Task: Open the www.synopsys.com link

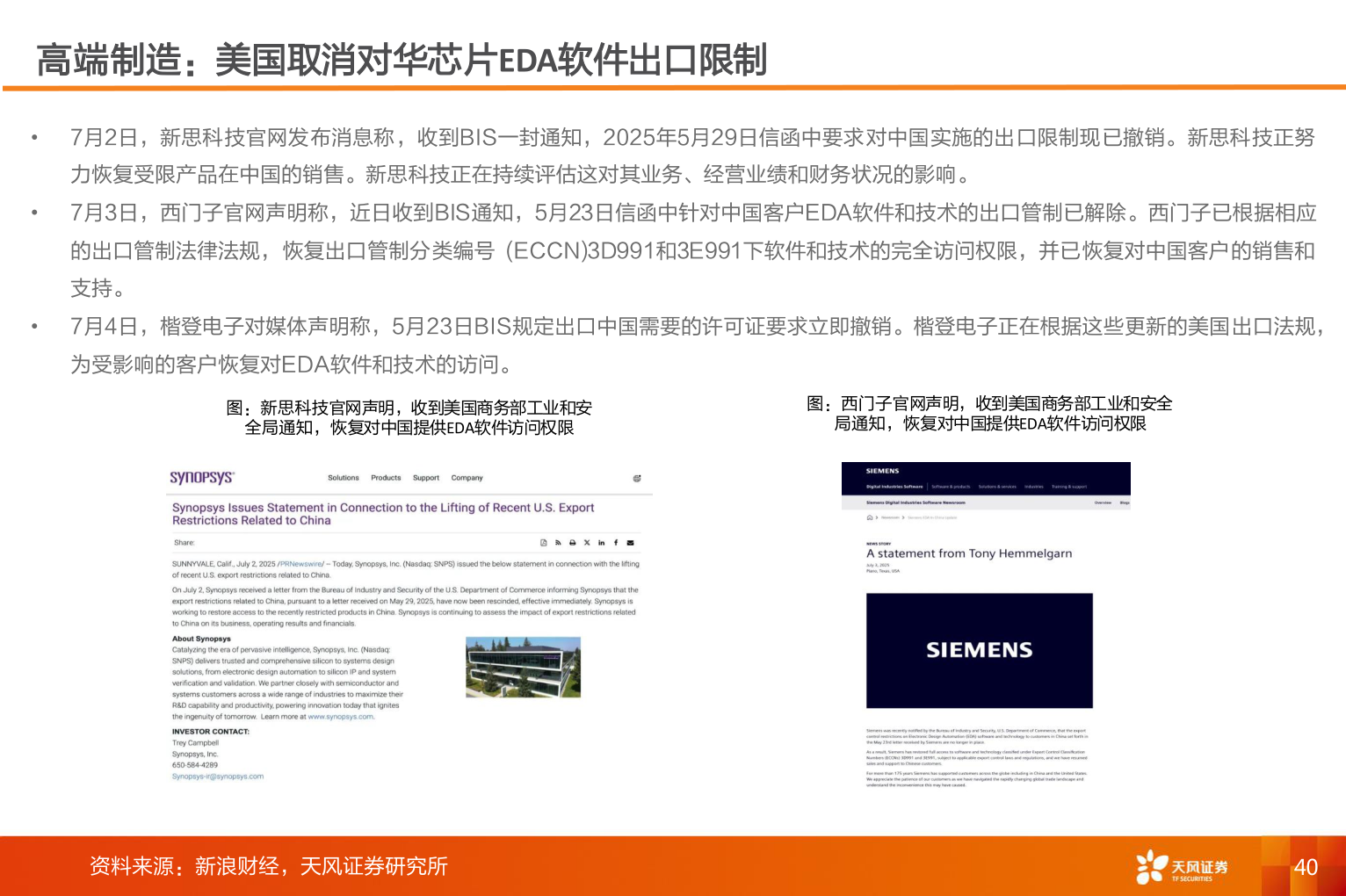Action: coord(340,717)
